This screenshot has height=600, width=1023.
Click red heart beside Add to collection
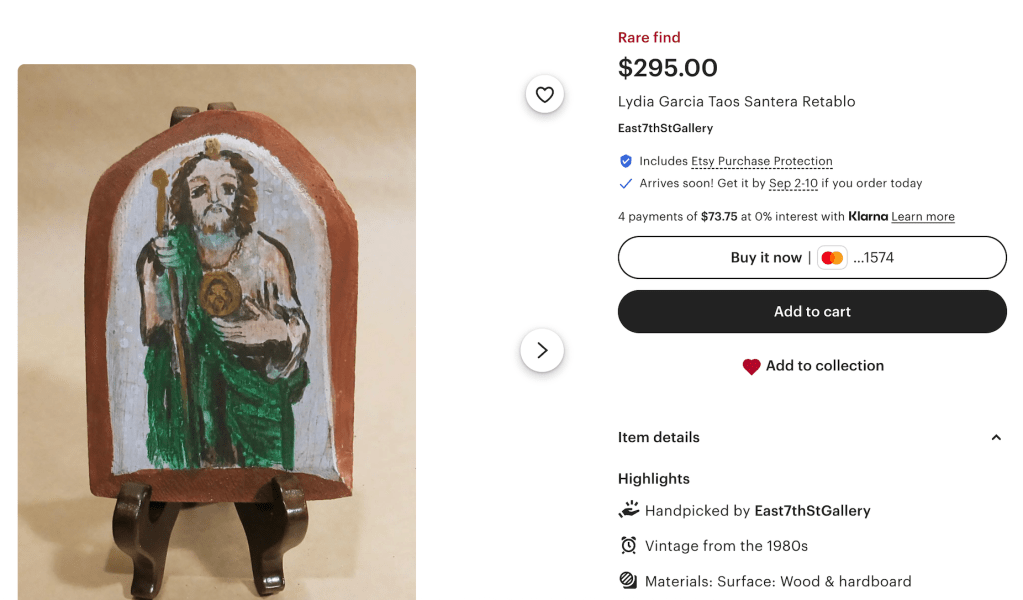(x=751, y=367)
